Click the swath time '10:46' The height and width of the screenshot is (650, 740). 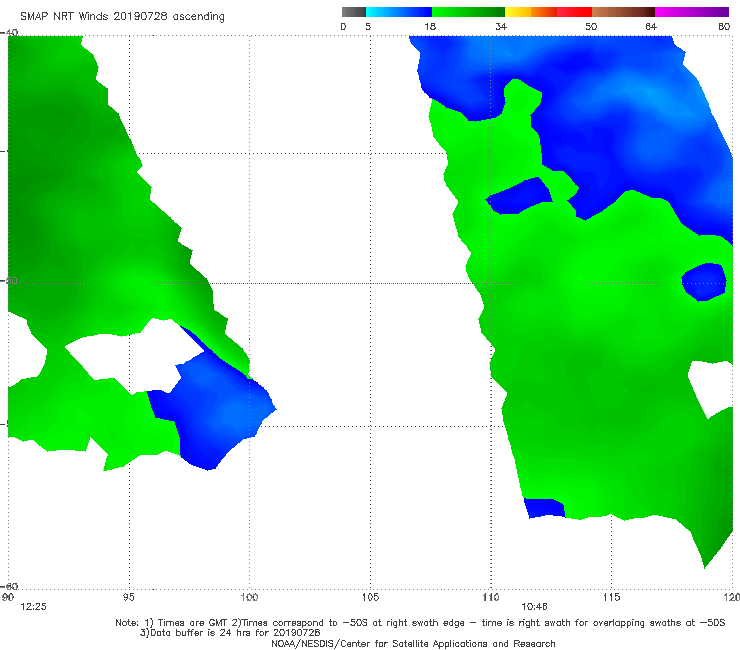(534, 607)
